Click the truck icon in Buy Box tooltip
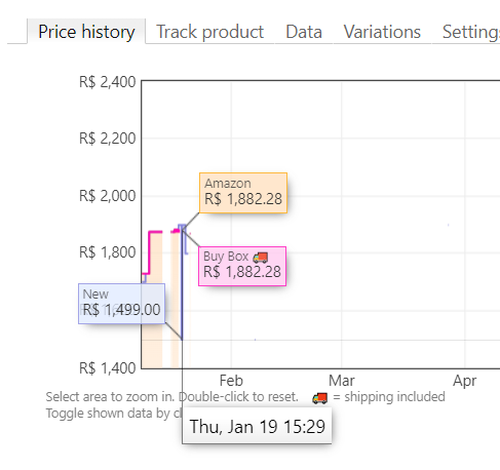The height and width of the screenshot is (470, 500). click(260, 257)
